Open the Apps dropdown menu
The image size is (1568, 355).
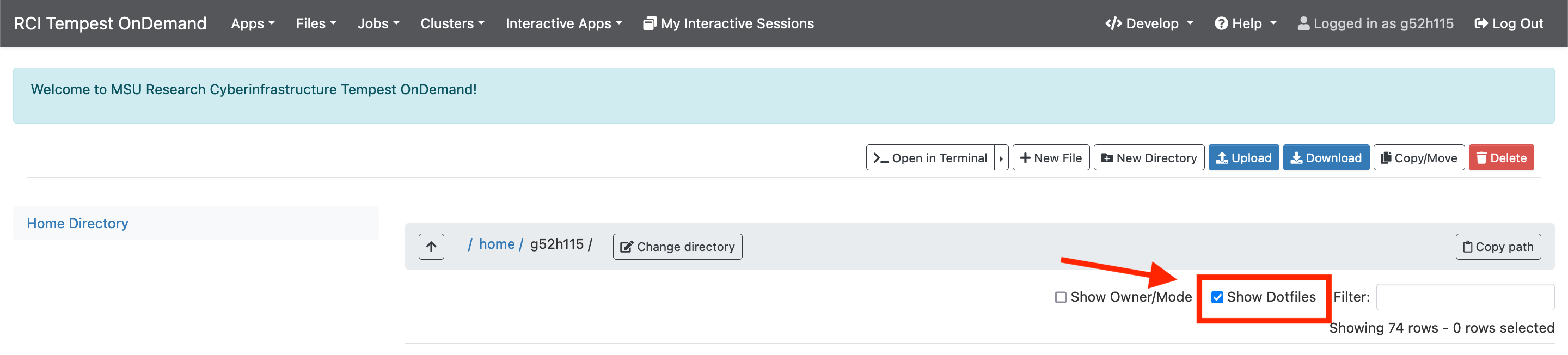pyautogui.click(x=253, y=23)
